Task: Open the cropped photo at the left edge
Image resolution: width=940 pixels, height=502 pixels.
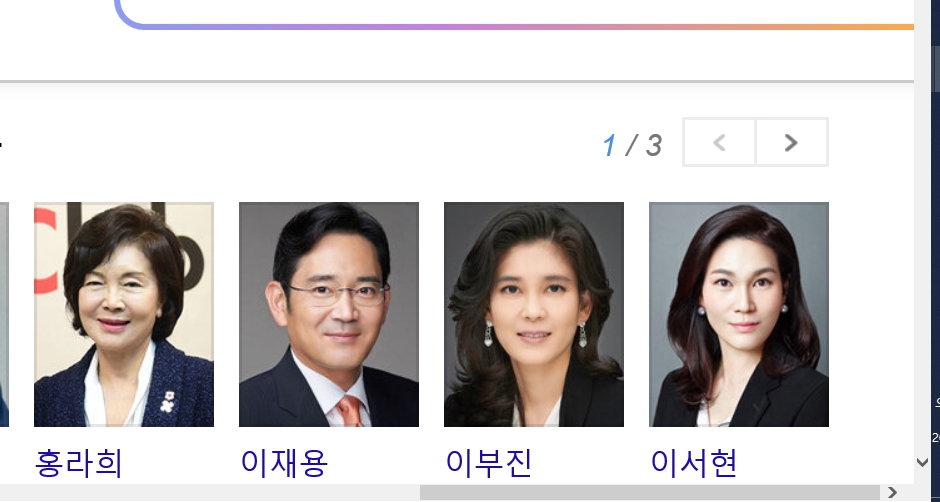Action: click(4, 314)
